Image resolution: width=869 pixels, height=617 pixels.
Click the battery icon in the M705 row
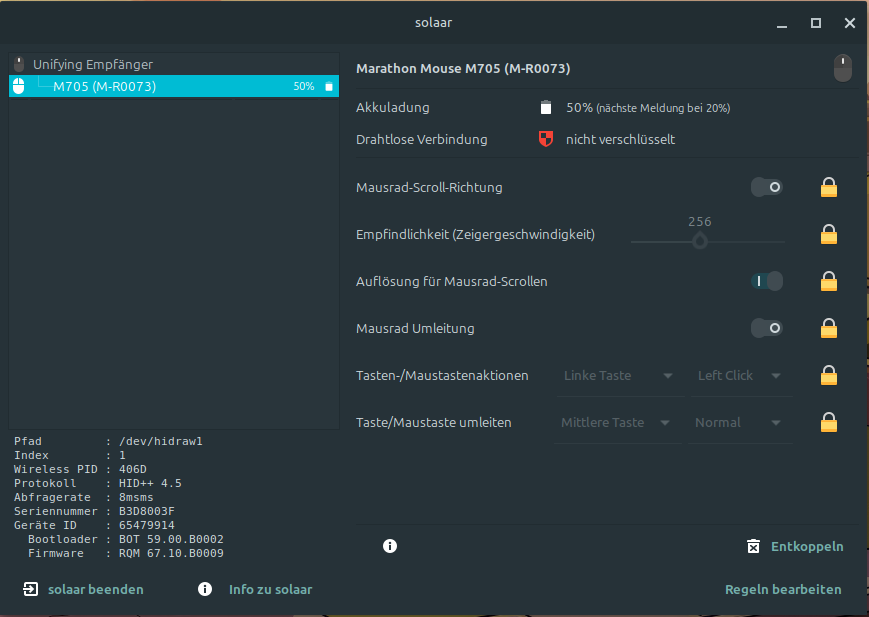(329, 86)
